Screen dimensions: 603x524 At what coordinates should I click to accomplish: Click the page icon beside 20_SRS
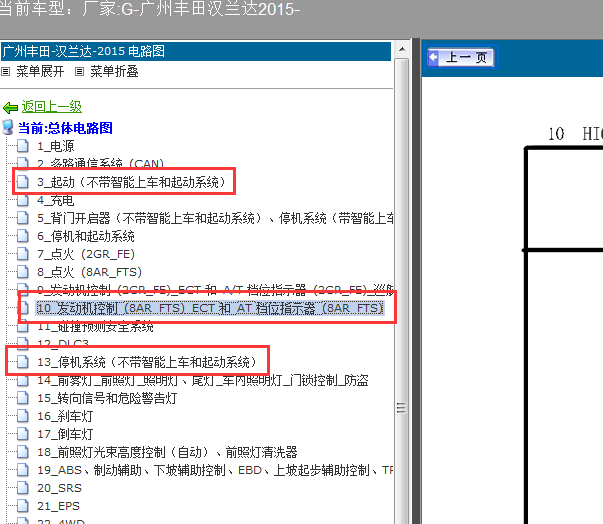(23, 488)
